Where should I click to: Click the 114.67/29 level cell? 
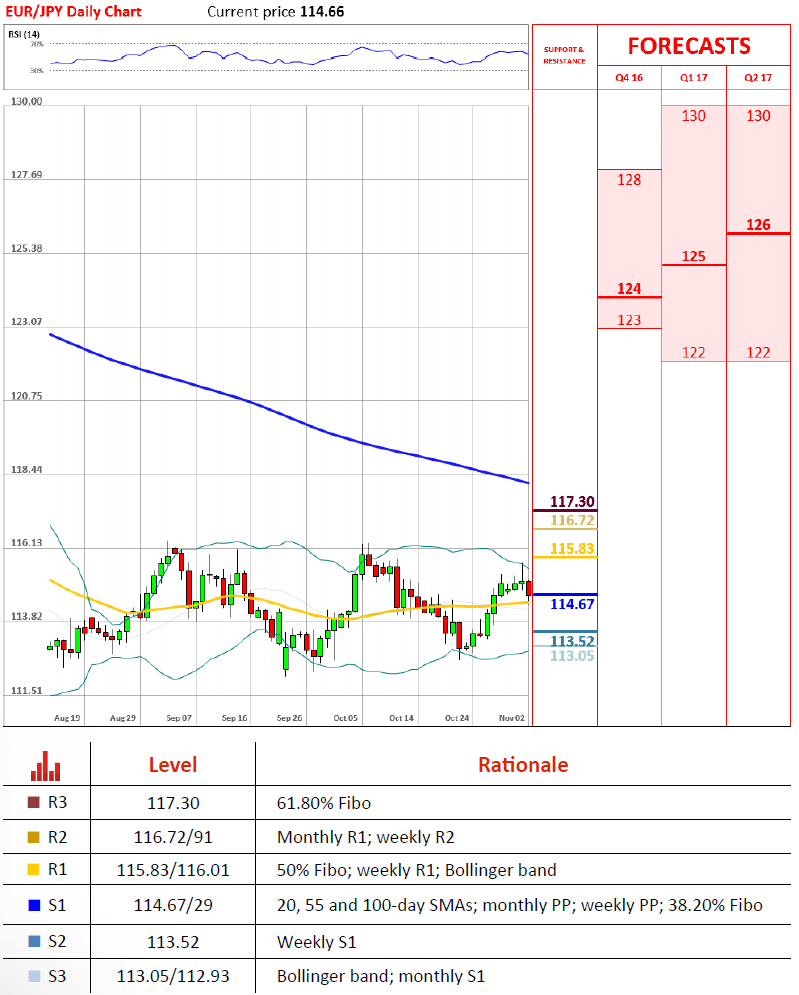pos(173,906)
